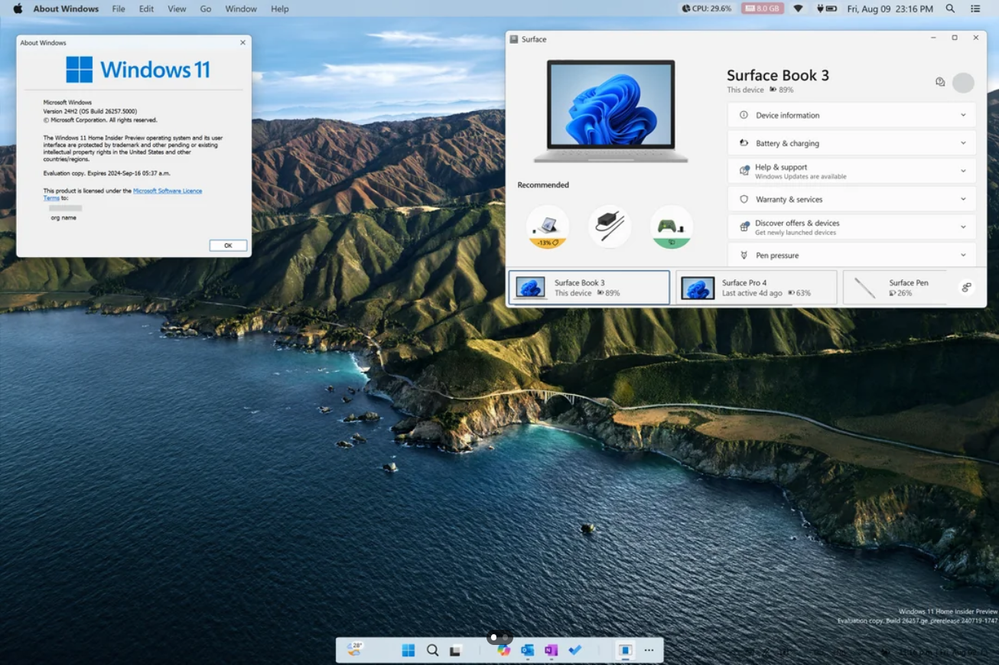The image size is (999, 665).
Task: Open recommended Surface tablet deal with -13% badge
Action: click(x=547, y=226)
